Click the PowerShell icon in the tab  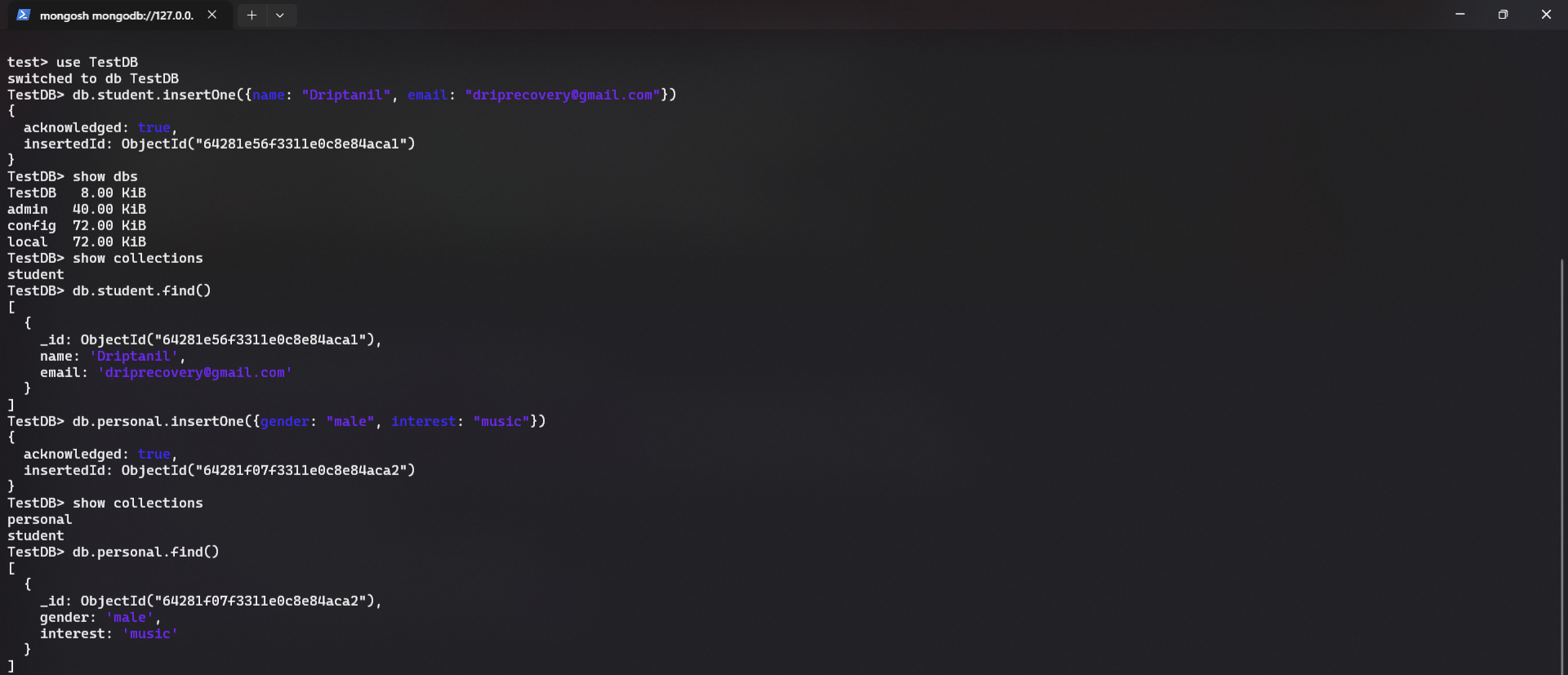(x=23, y=15)
